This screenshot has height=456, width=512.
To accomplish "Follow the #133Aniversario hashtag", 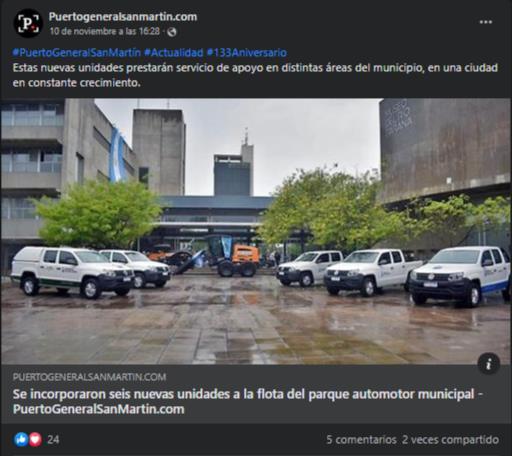I will coord(247,53).
